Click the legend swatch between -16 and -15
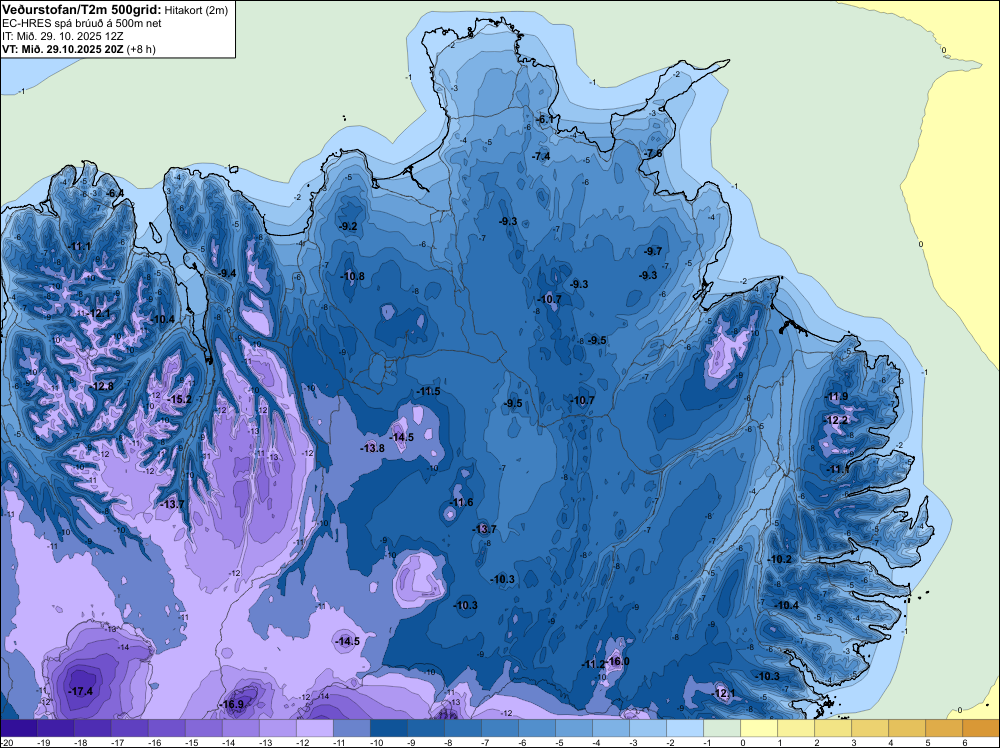The width and height of the screenshot is (1000, 748). (166, 728)
